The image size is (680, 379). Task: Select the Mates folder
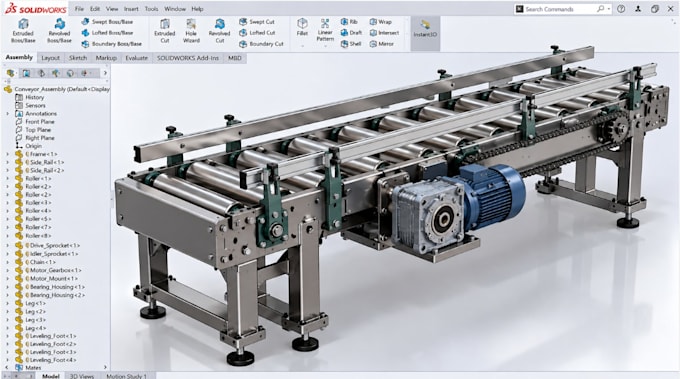tap(29, 368)
